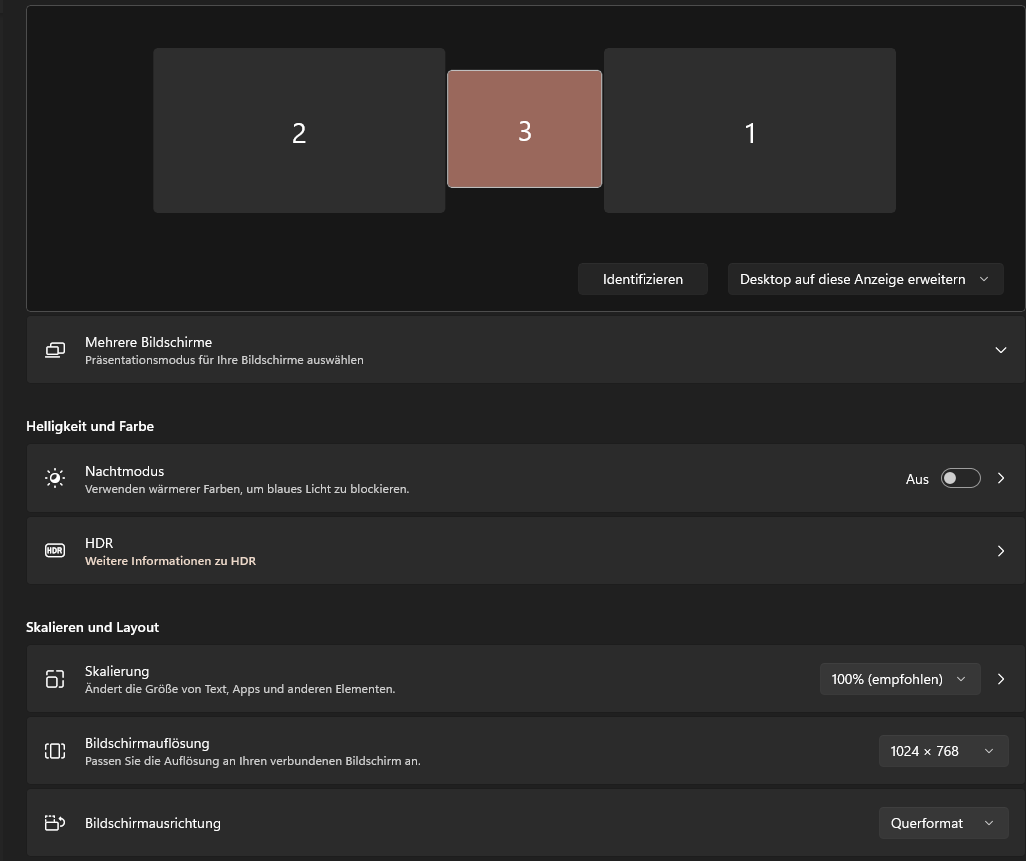Select display 1 in the diagram
Viewport: 1026px width, 861px height.
pyautogui.click(x=749, y=130)
